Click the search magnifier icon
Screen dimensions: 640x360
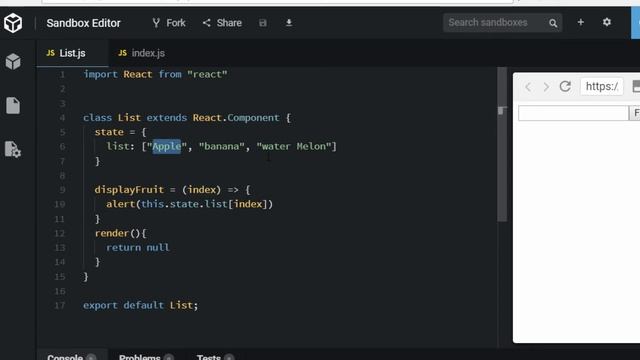[x=553, y=23]
